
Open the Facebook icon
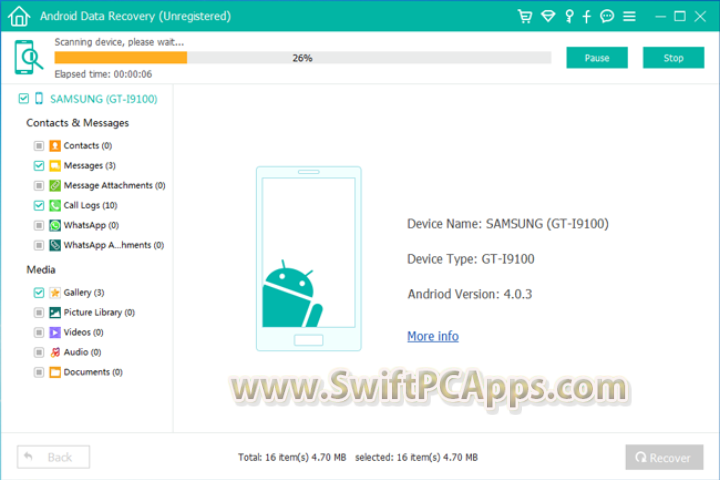[x=586, y=17]
